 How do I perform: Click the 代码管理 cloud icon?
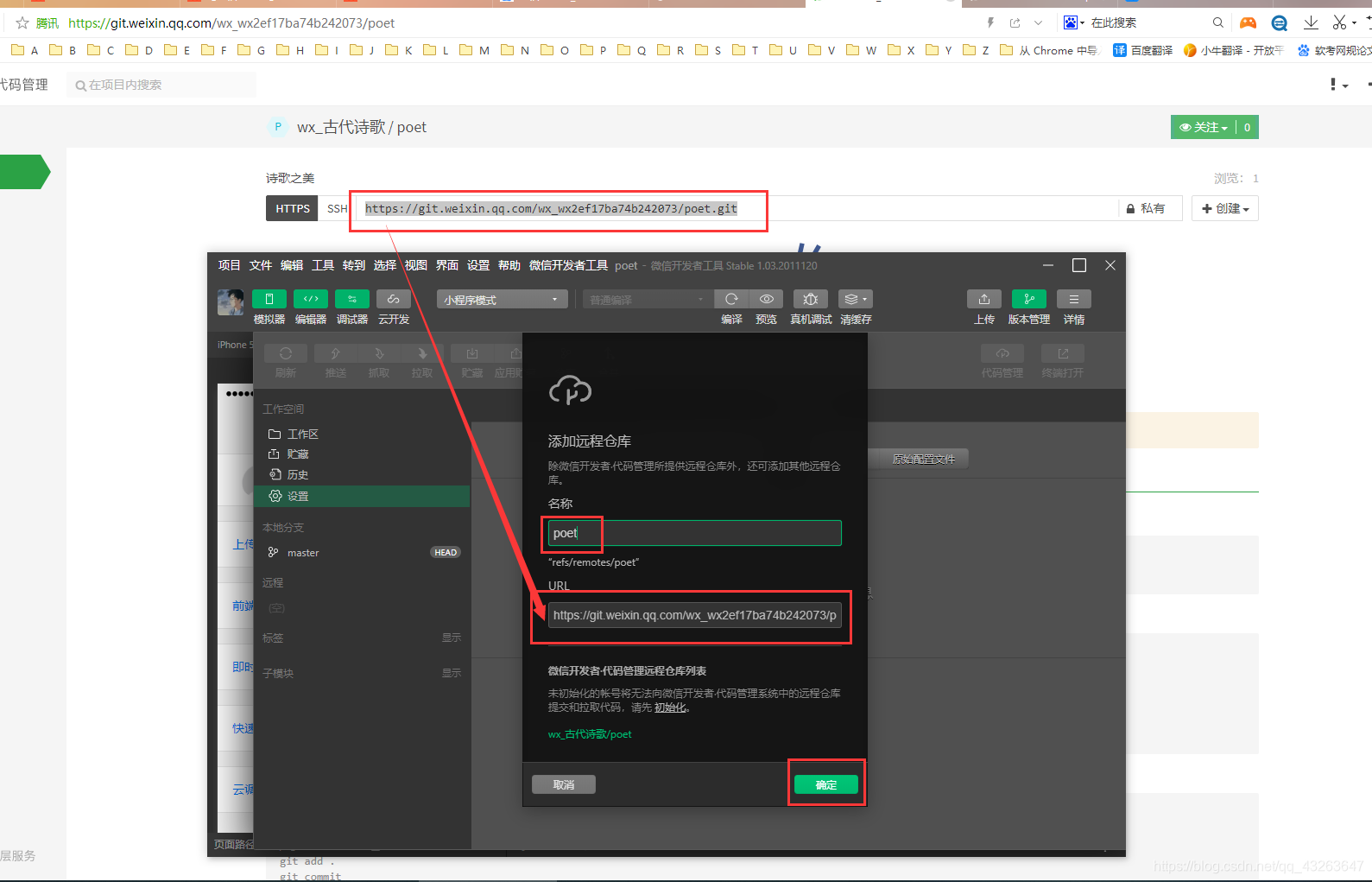pyautogui.click(x=1002, y=353)
